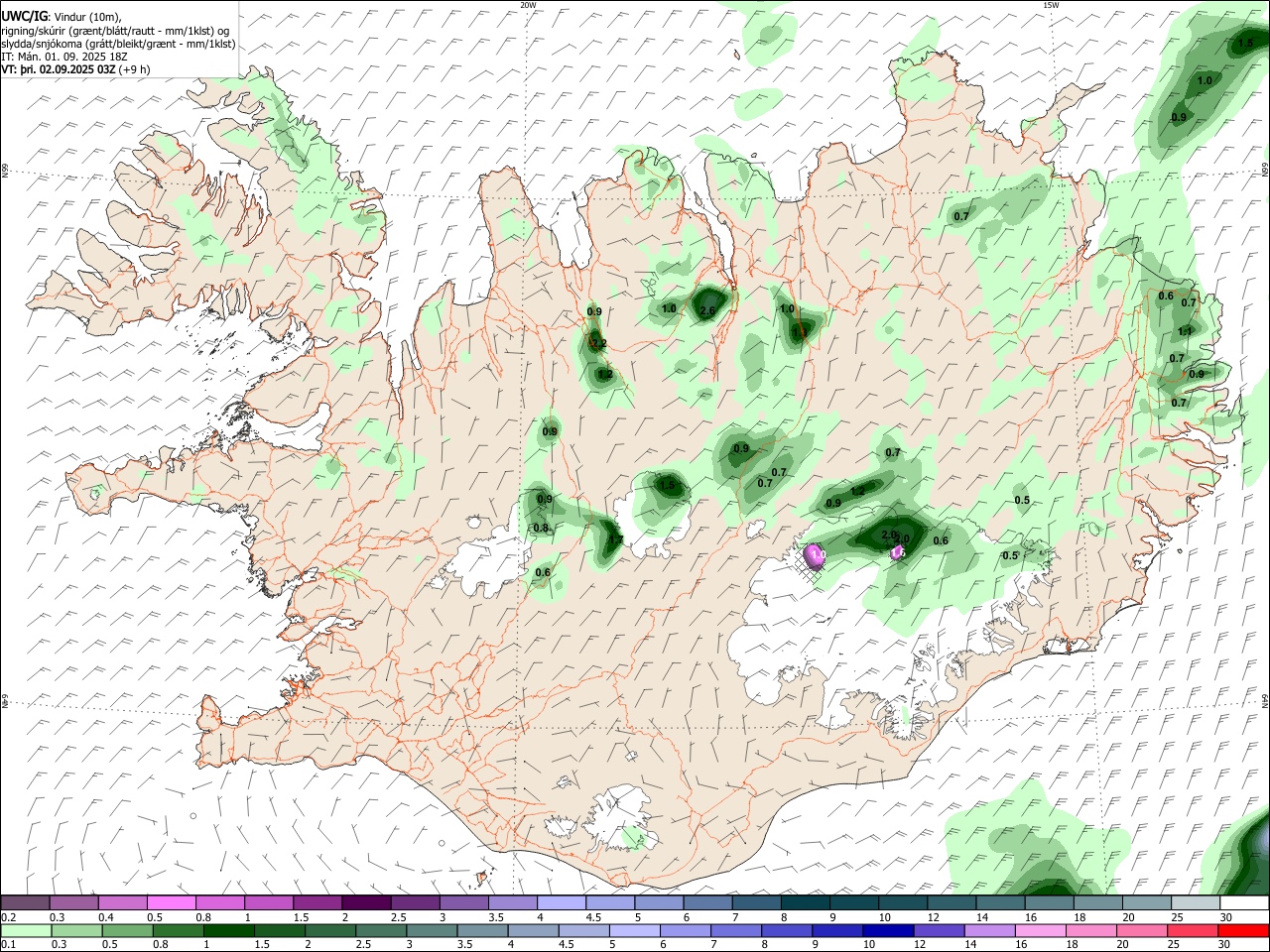Screen dimensions: 1270x952
Task: Click the 20W longitude label
Action: [x=528, y=5]
